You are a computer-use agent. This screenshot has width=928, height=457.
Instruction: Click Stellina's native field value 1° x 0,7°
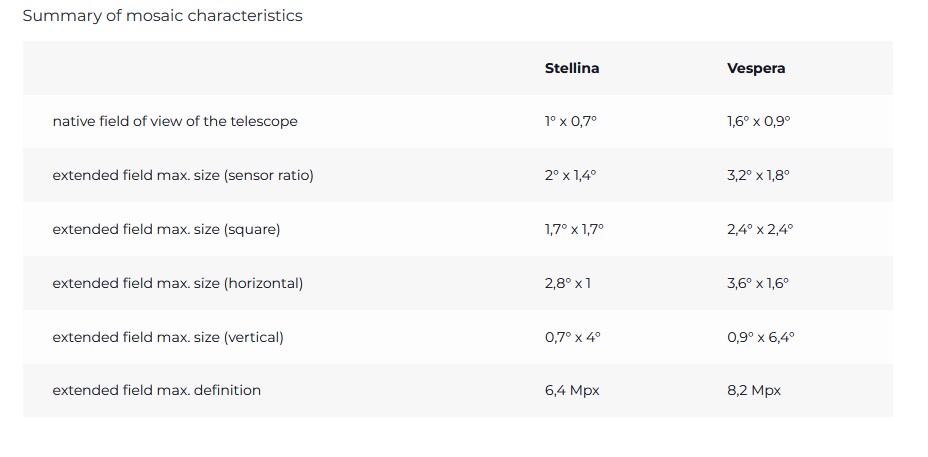coord(571,121)
